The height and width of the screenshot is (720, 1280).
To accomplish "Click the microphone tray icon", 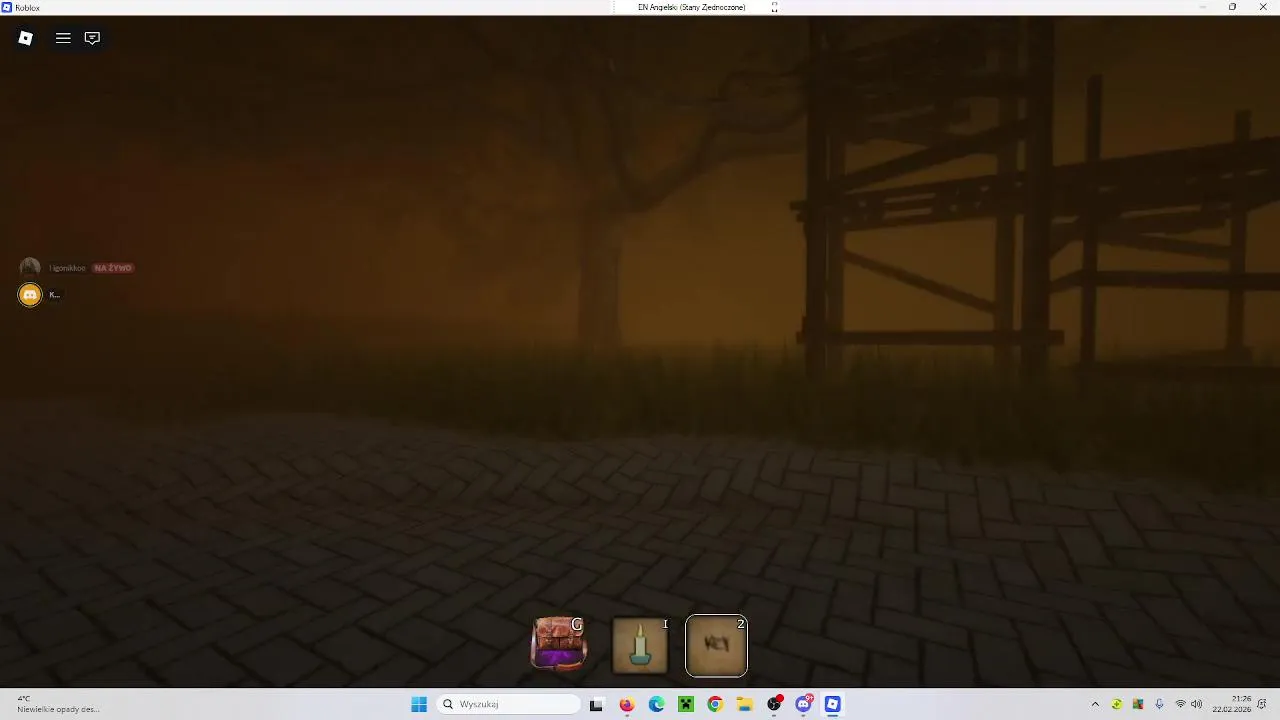I will pos(1159,704).
